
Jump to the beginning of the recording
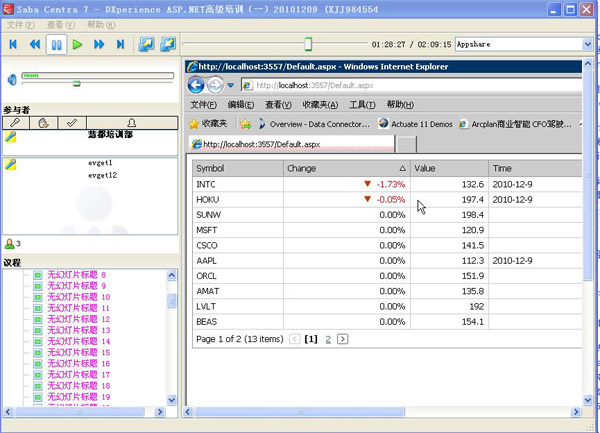(13, 45)
